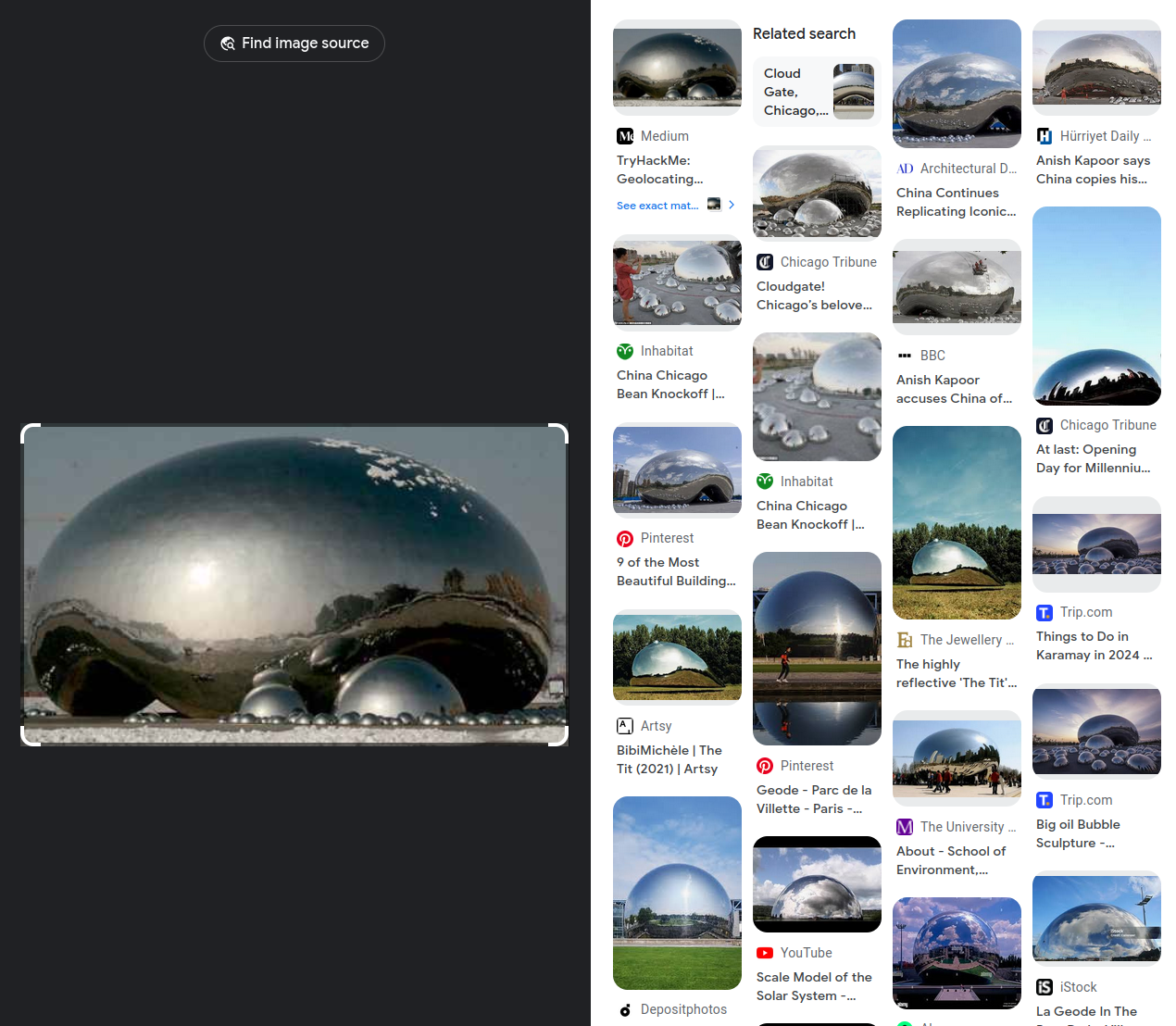Click the selected bean image in the crop area

(294, 585)
